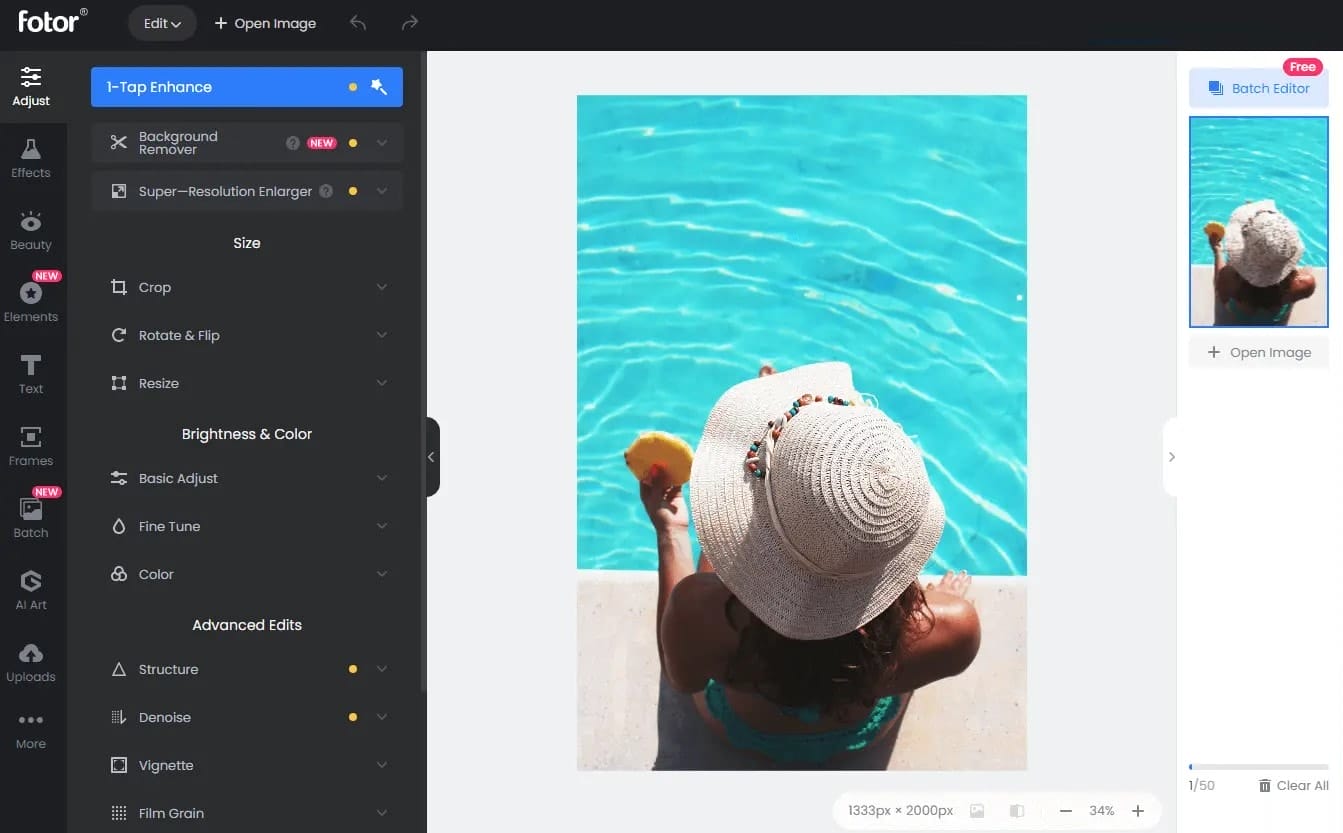Viewport: 1343px width, 833px height.
Task: Expand the Basic Adjust options
Action: [x=247, y=478]
